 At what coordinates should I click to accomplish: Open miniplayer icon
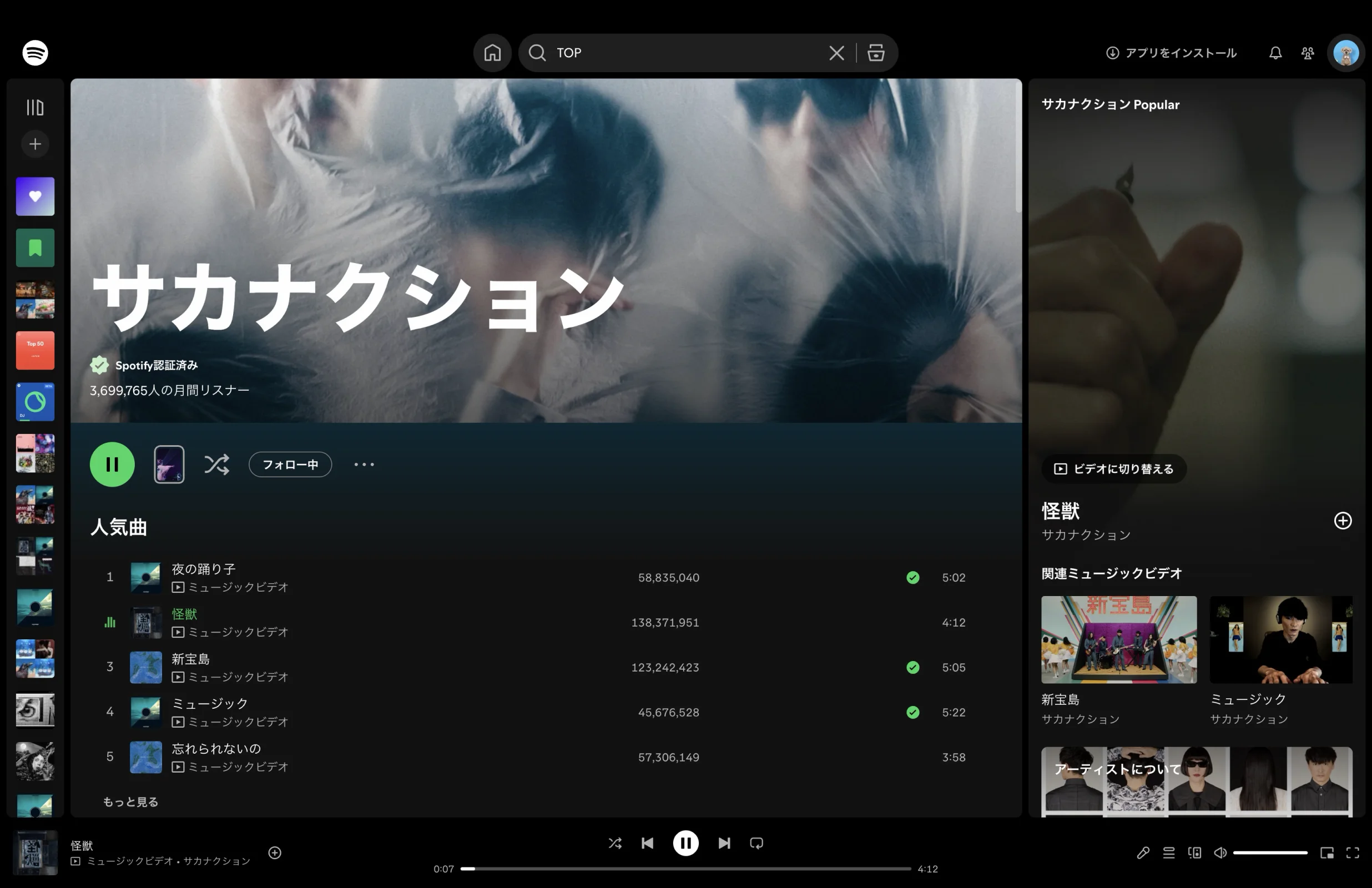coord(1326,852)
